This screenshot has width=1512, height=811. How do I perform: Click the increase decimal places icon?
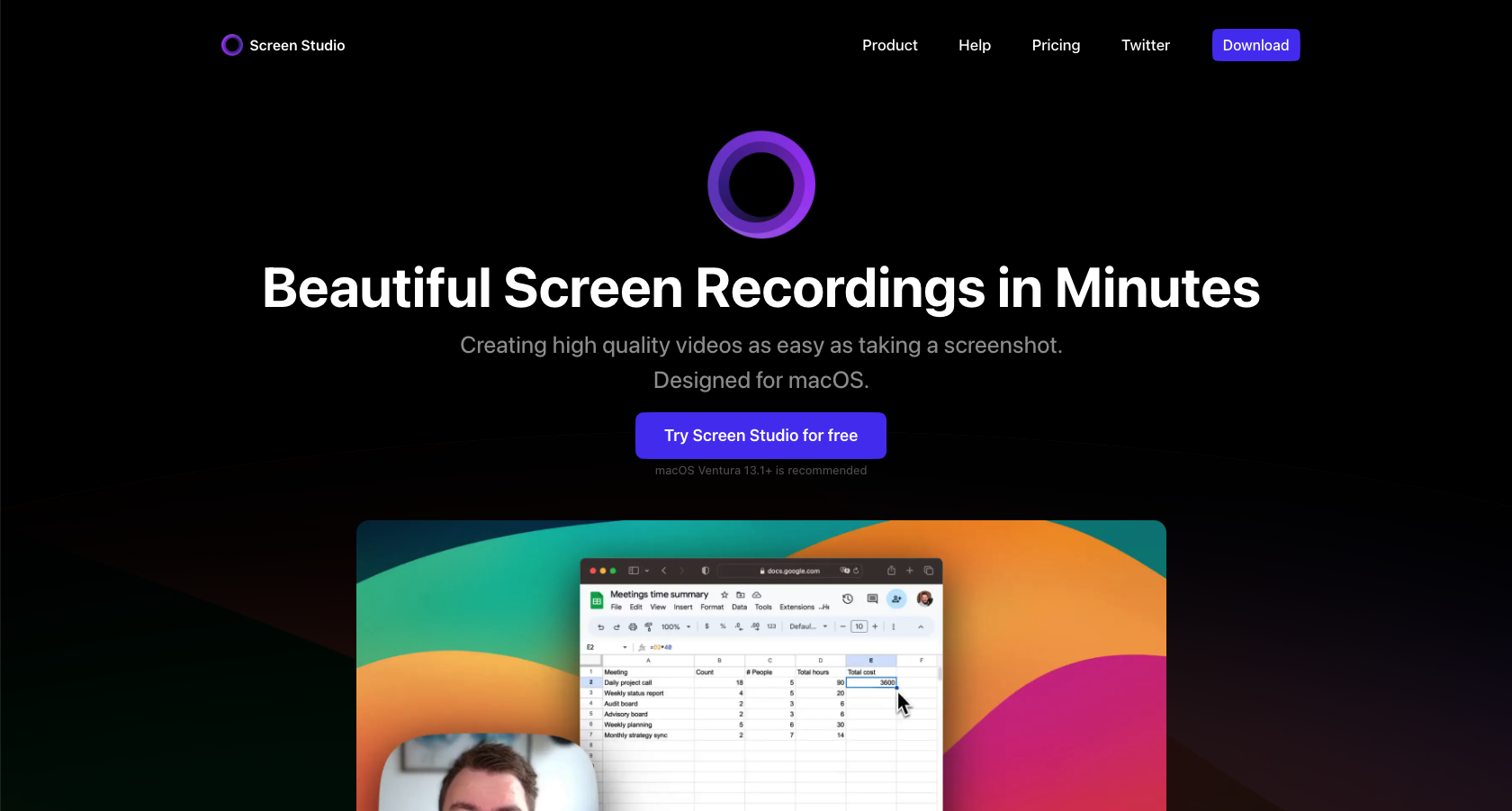pyautogui.click(x=755, y=626)
